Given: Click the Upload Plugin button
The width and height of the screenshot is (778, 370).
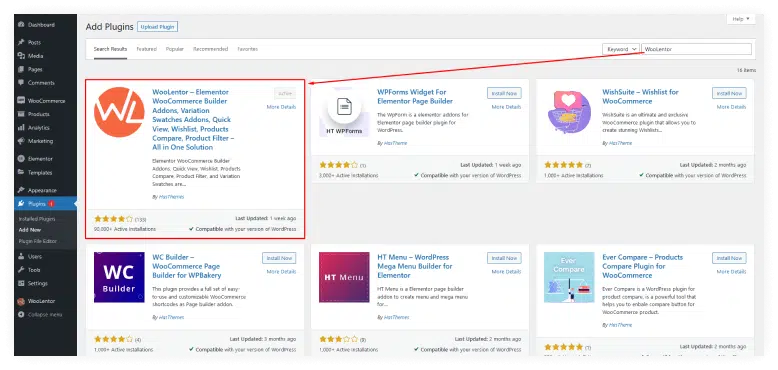Looking at the screenshot, I should point(157,27).
